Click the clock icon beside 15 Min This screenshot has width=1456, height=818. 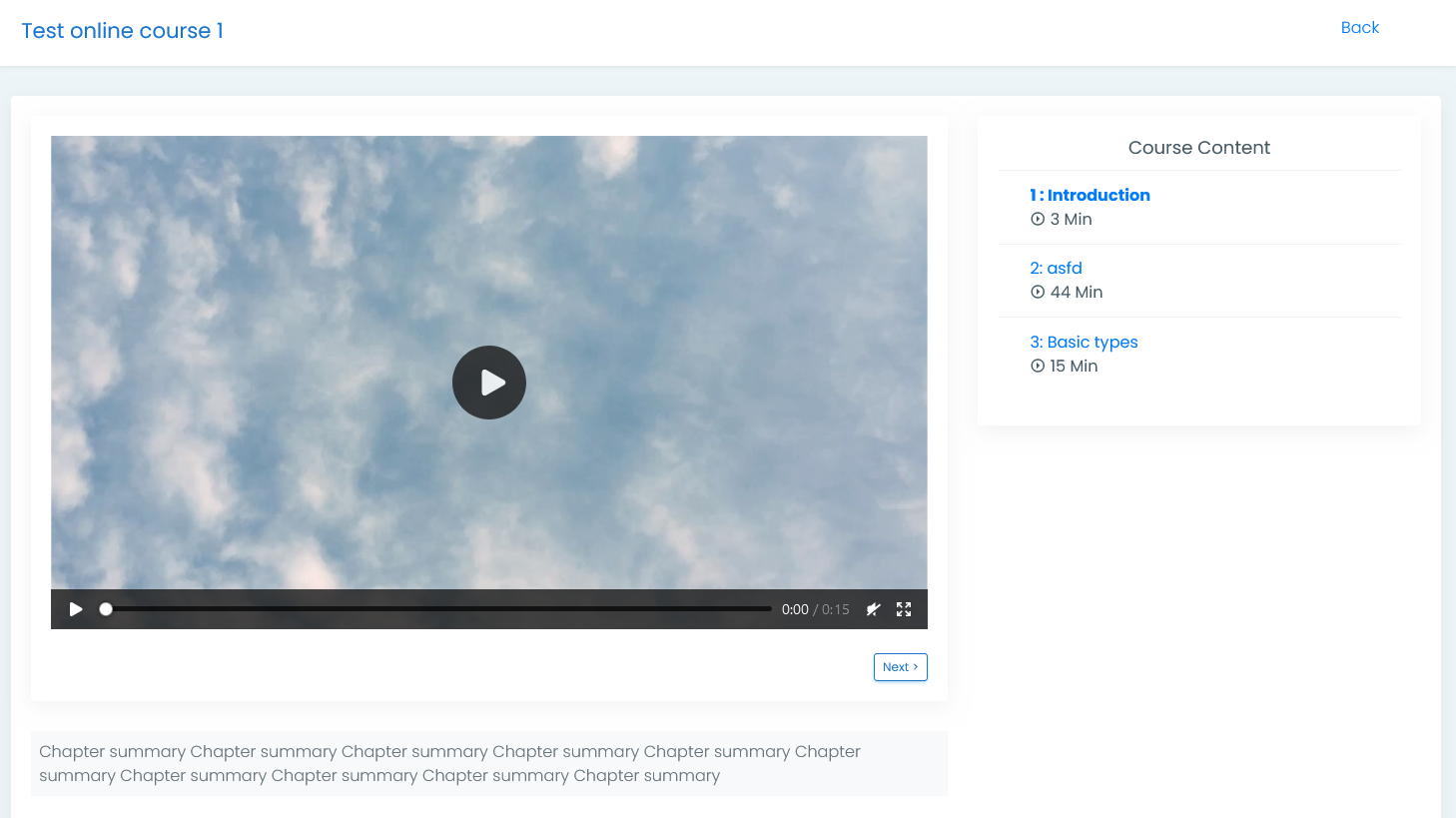[x=1038, y=366]
